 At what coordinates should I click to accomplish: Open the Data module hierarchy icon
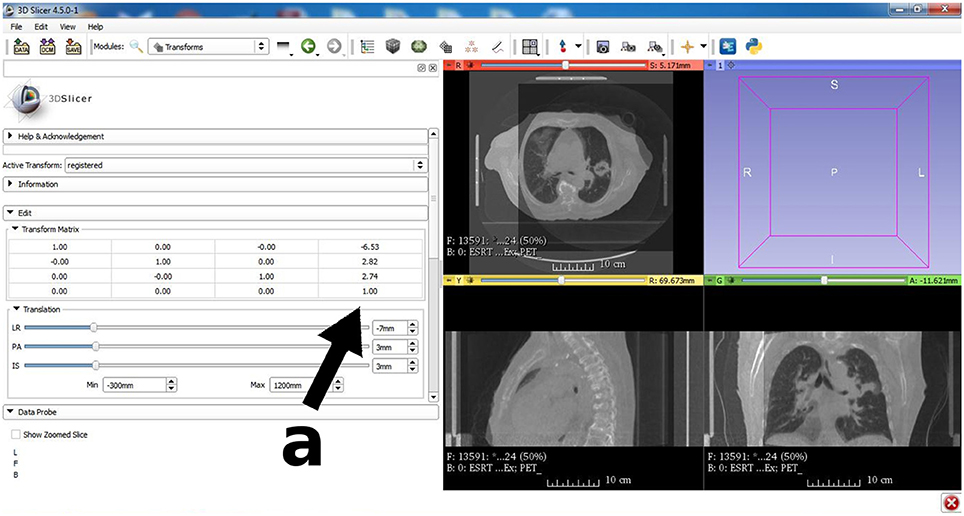pyautogui.click(x=368, y=47)
